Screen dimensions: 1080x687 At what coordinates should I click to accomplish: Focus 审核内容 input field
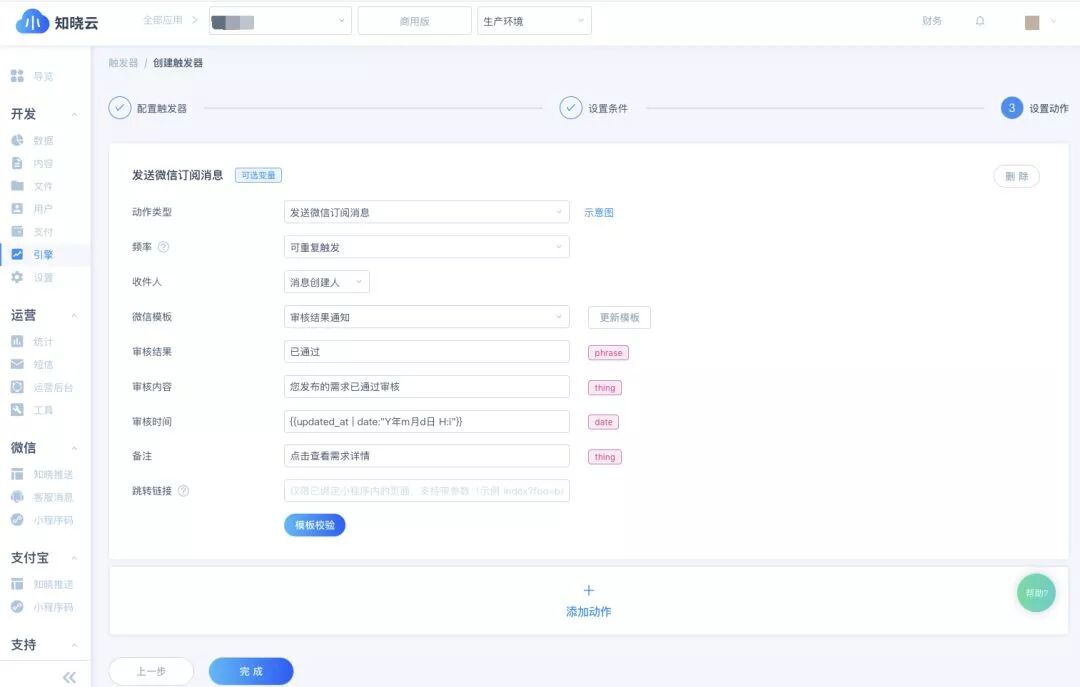click(x=426, y=387)
